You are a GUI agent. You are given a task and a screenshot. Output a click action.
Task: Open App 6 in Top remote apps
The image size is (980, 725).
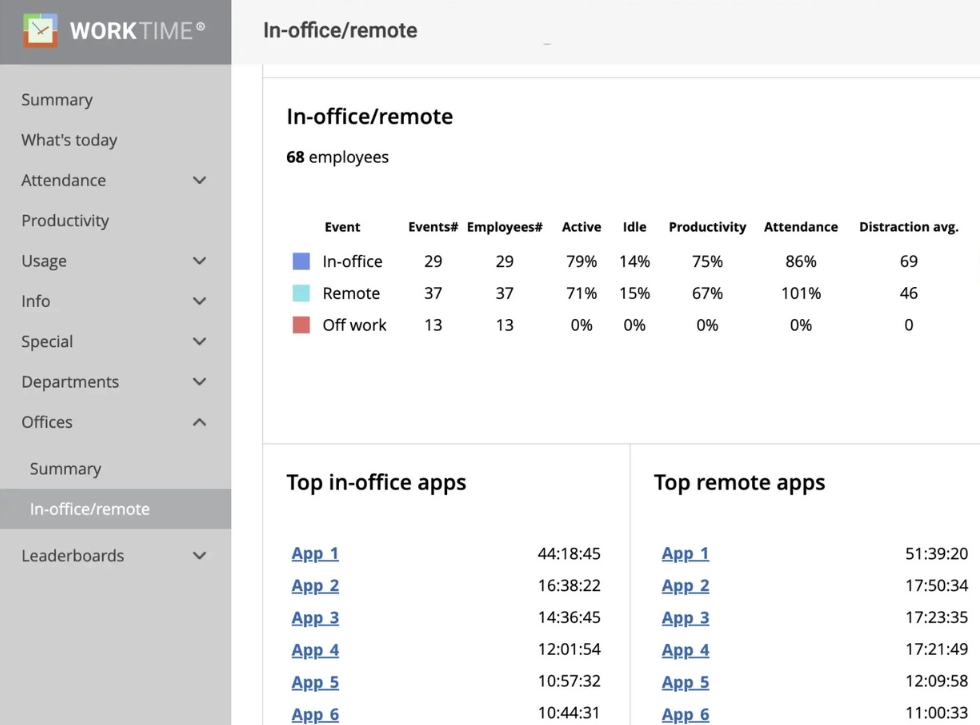click(686, 714)
